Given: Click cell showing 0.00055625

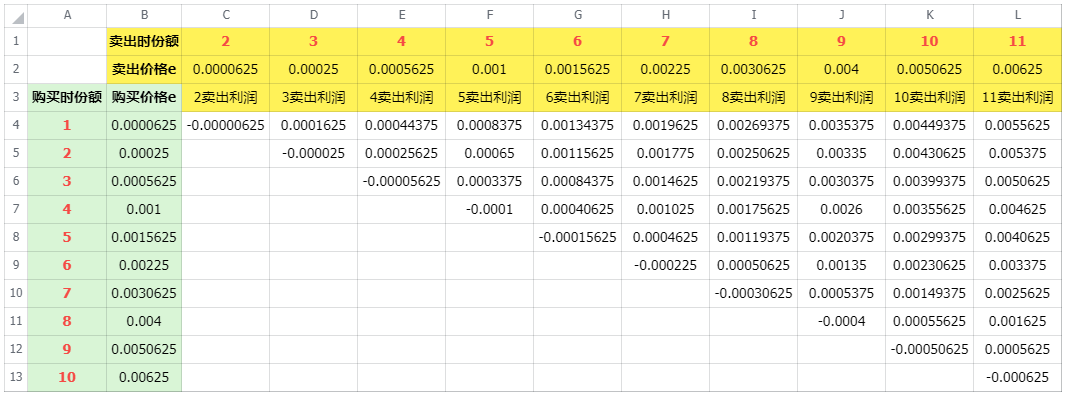Looking at the screenshot, I should point(929,321).
